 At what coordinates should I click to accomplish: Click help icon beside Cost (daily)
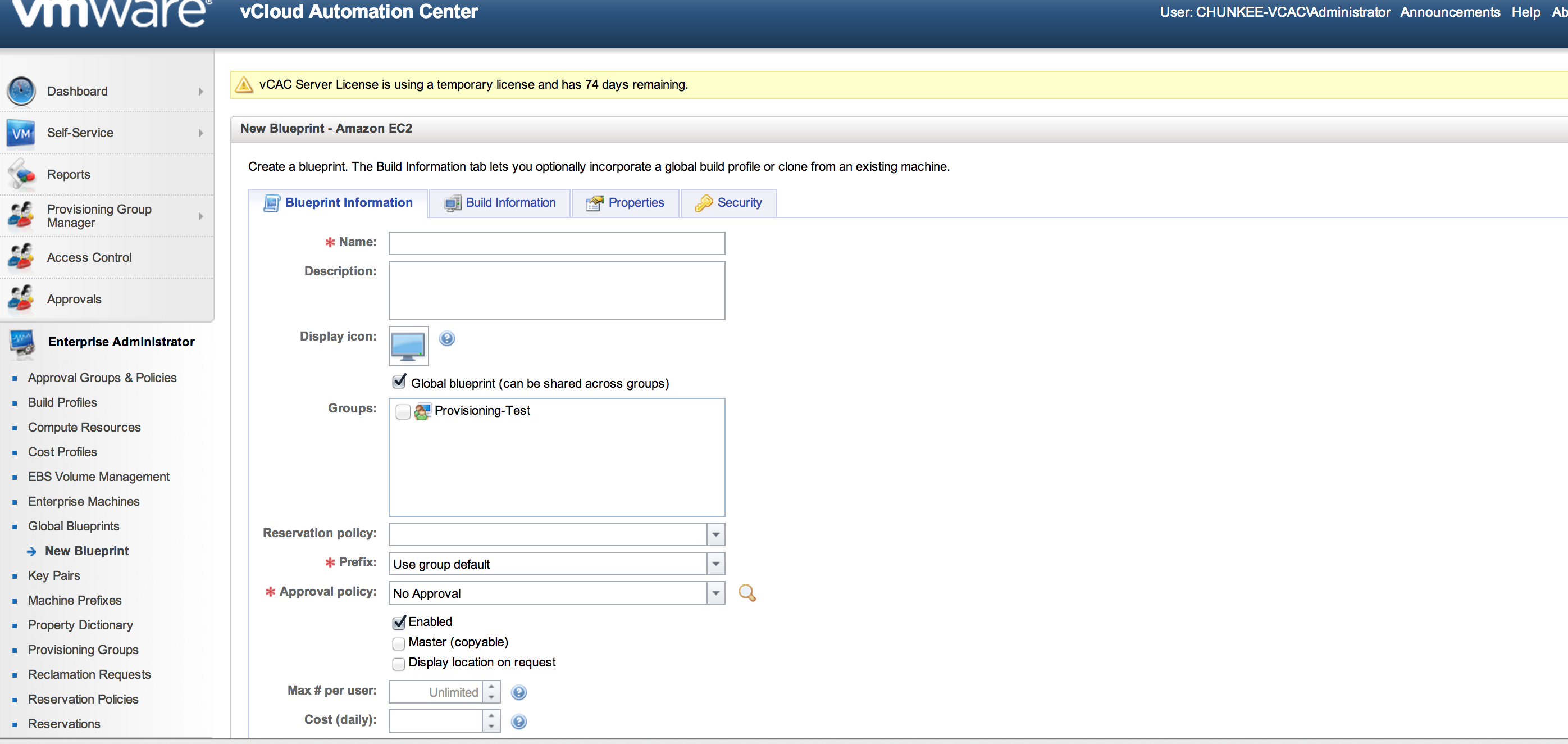point(518,722)
